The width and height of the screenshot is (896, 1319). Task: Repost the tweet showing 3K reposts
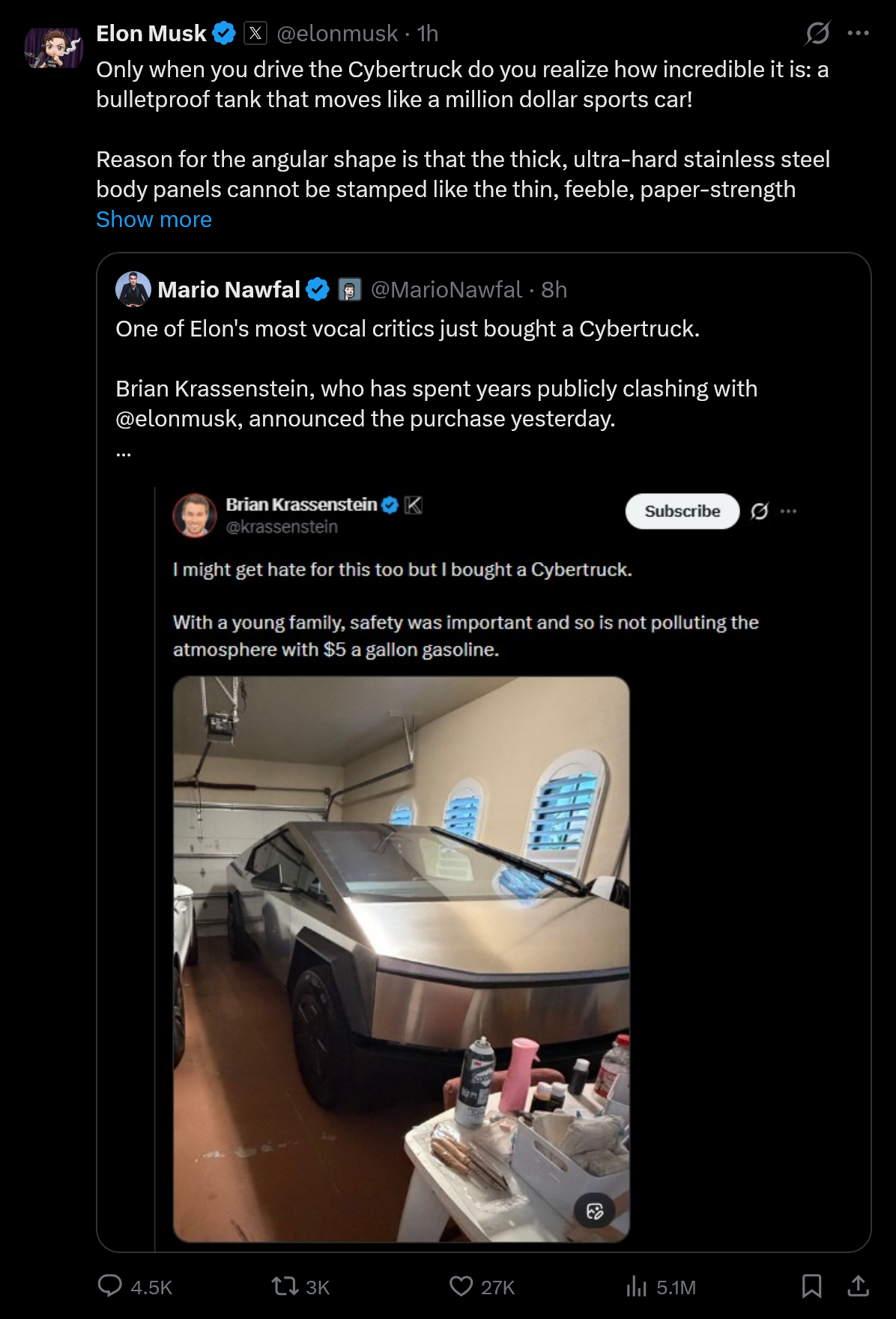[x=300, y=1287]
